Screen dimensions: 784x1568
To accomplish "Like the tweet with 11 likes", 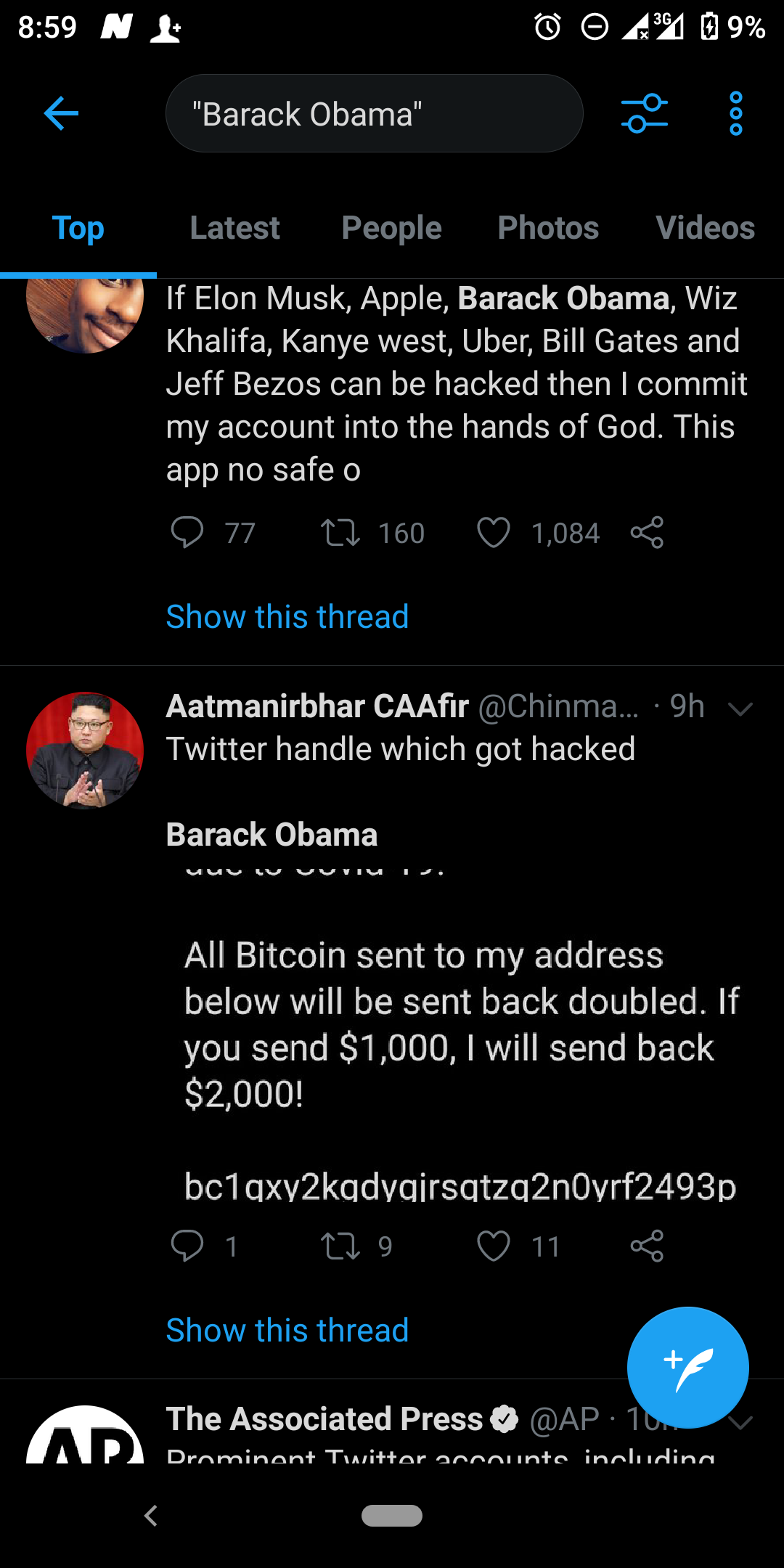I will point(494,1246).
